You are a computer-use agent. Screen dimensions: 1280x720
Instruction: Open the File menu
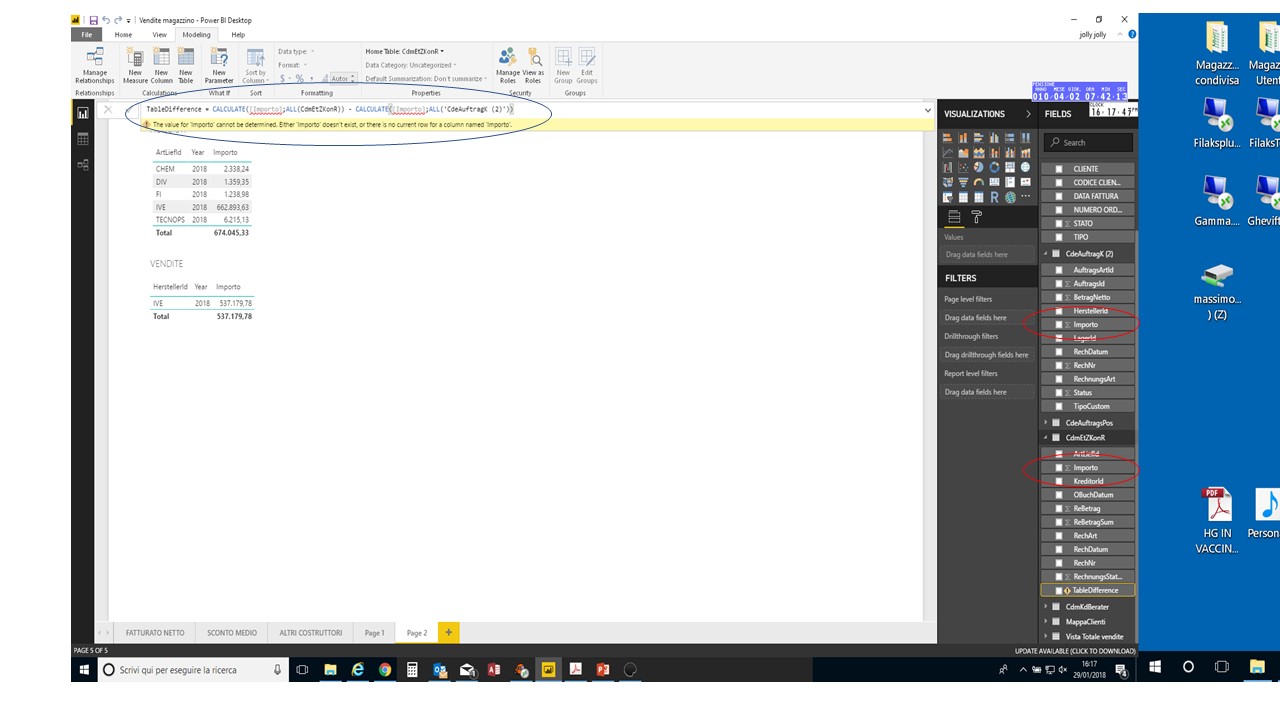(x=86, y=34)
